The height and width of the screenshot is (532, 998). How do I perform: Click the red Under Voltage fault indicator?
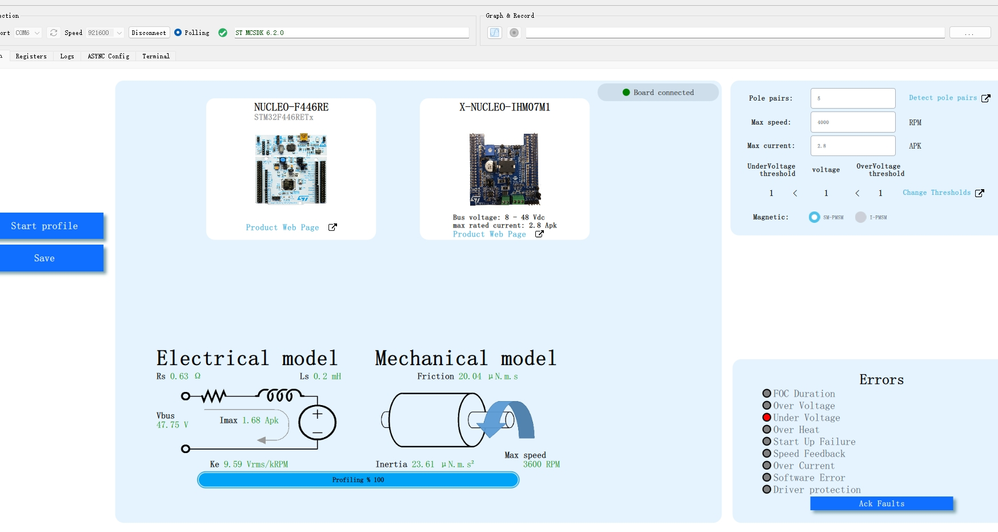coord(766,418)
